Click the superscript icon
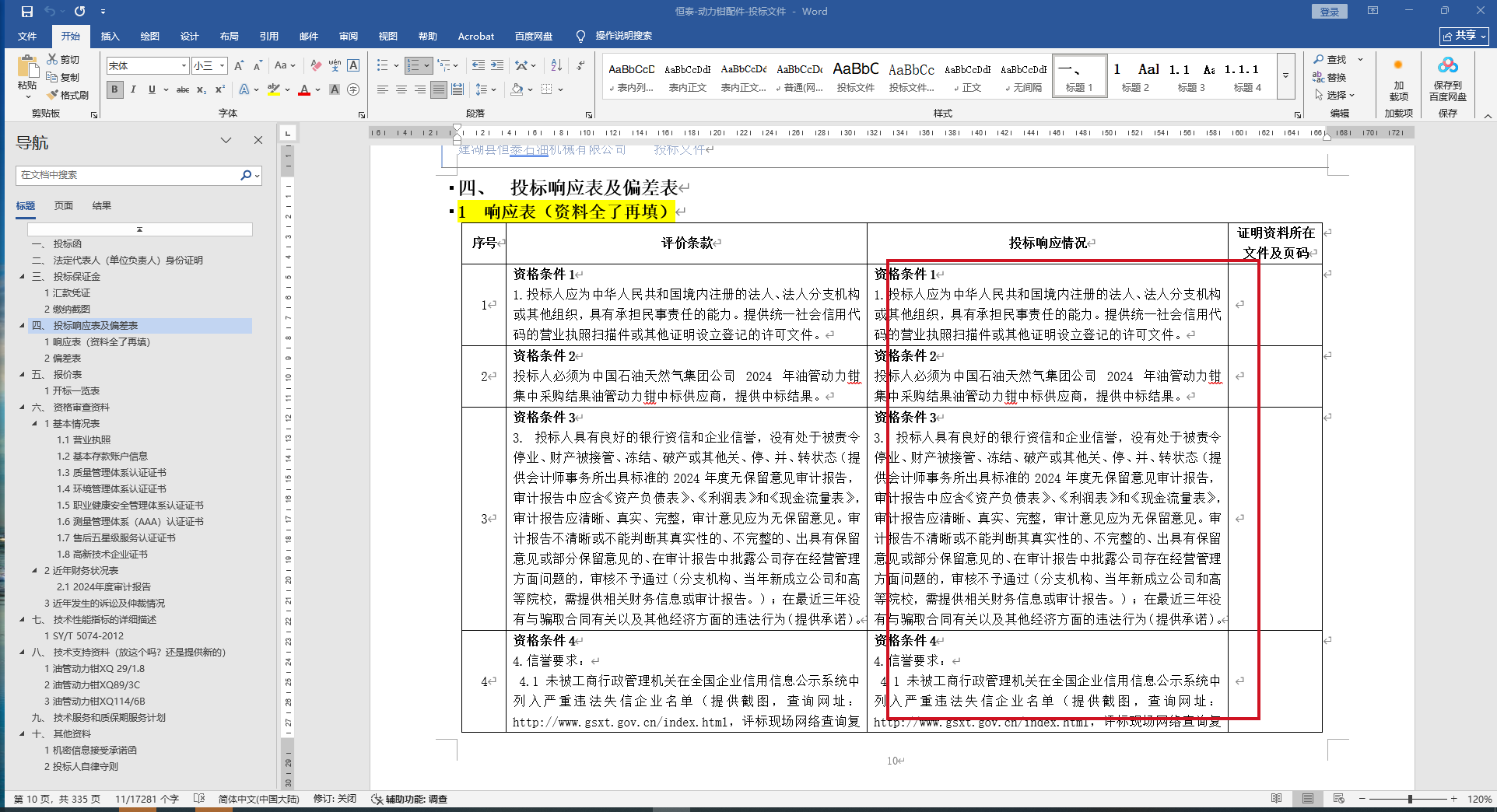 point(220,89)
